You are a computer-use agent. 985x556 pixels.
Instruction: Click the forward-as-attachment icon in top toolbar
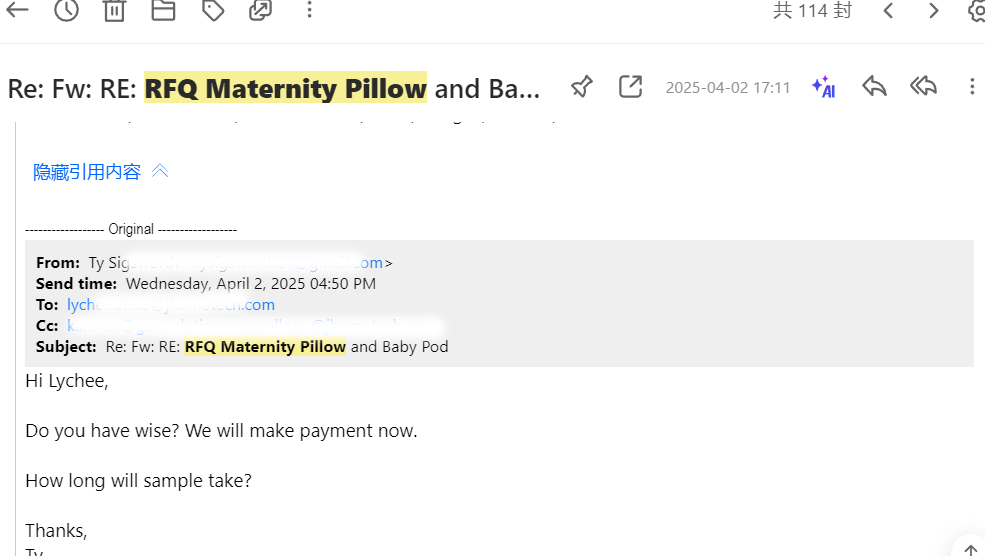(260, 10)
